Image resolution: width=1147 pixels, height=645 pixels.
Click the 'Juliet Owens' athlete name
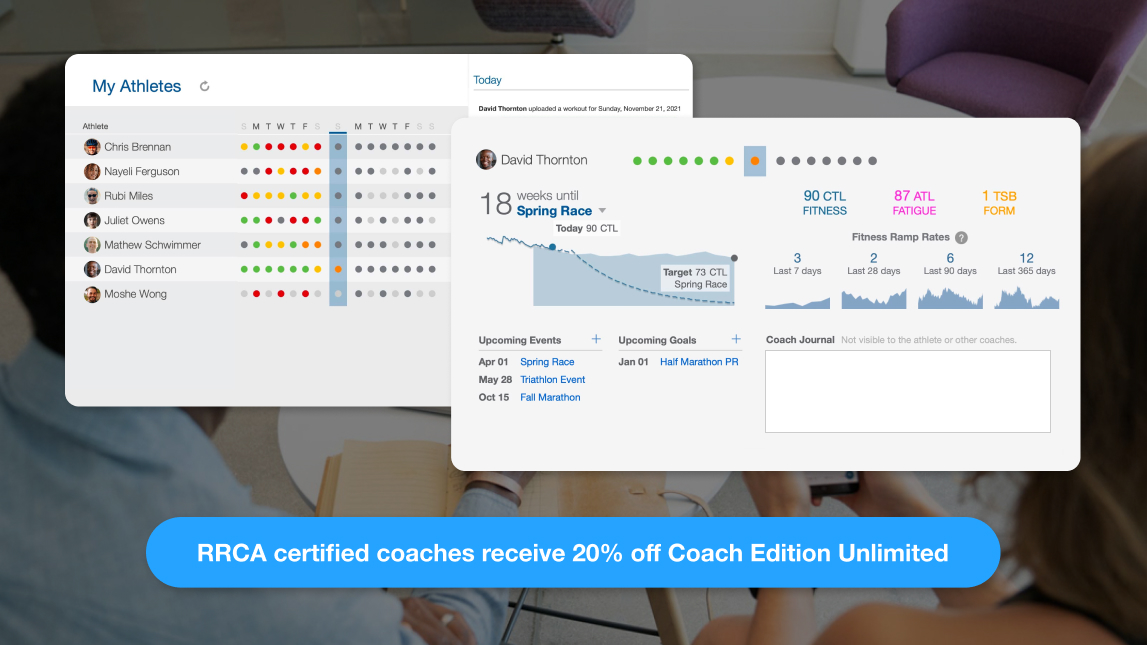135,220
